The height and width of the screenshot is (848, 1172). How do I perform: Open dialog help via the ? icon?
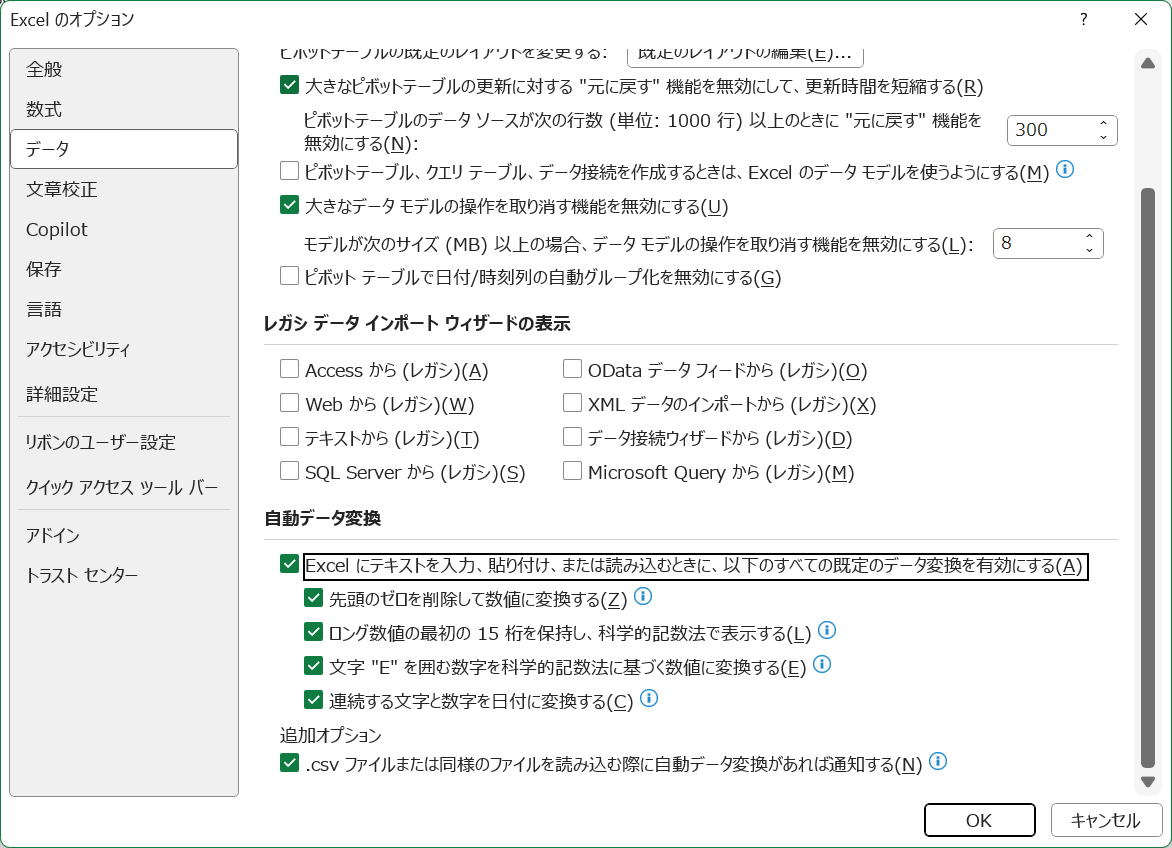coord(1082,19)
